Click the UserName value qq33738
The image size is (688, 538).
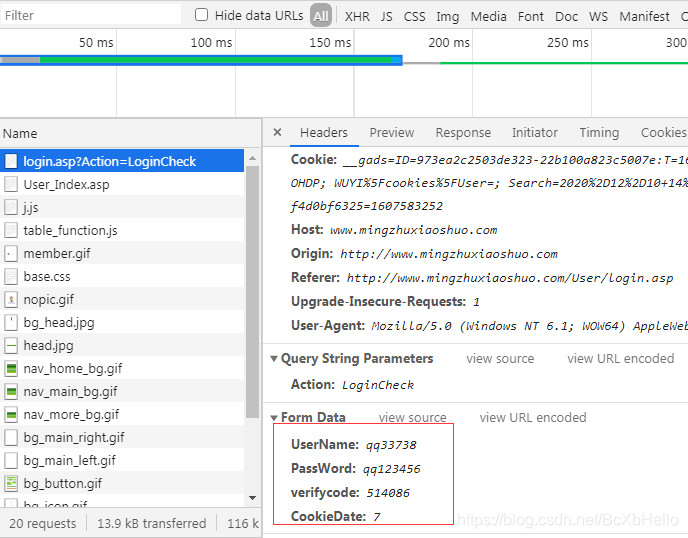coord(391,445)
